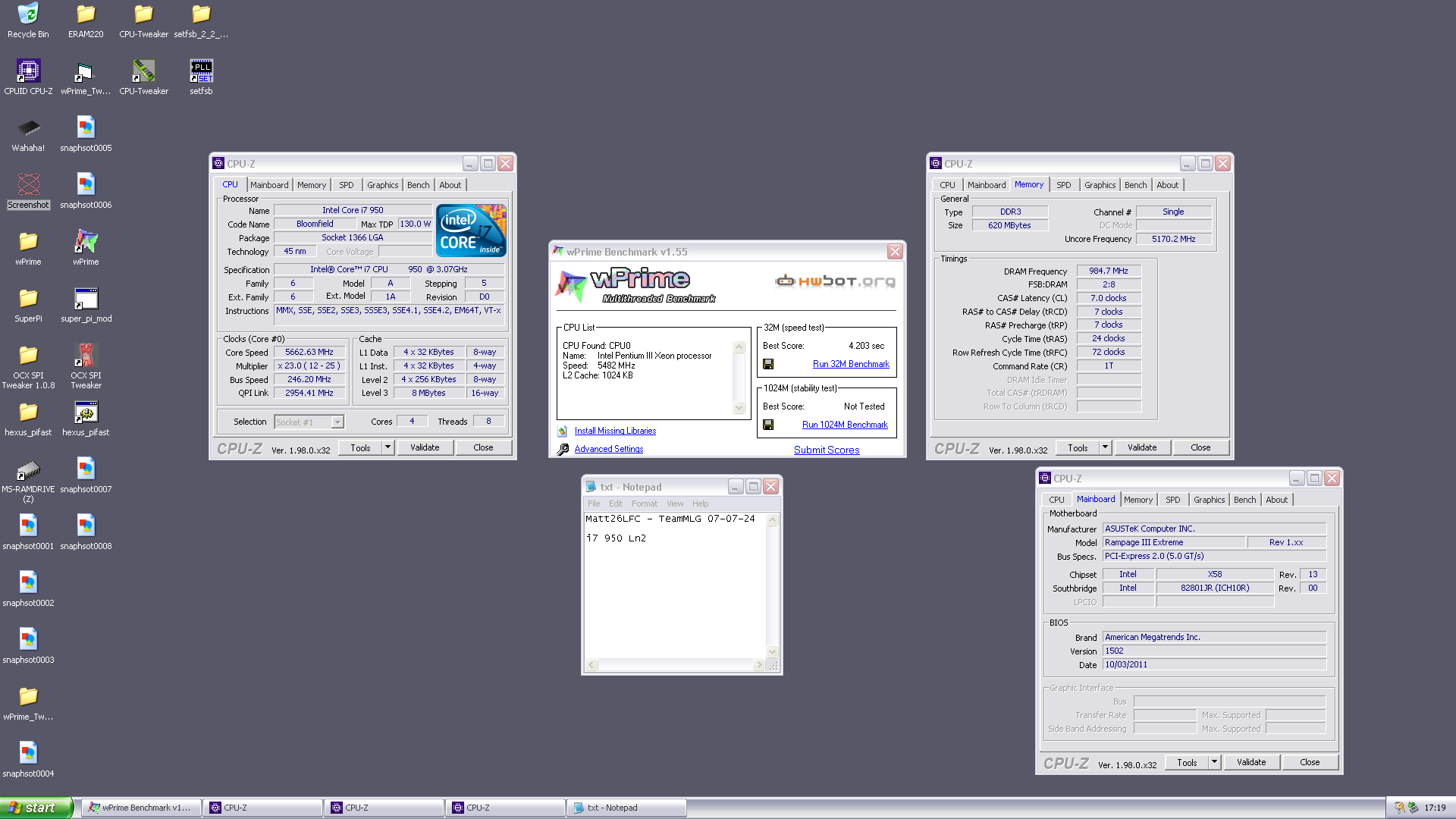Click the Notepad horizontal scrollbar right arrow
Screen dimensions: 1456x819
coord(759,665)
